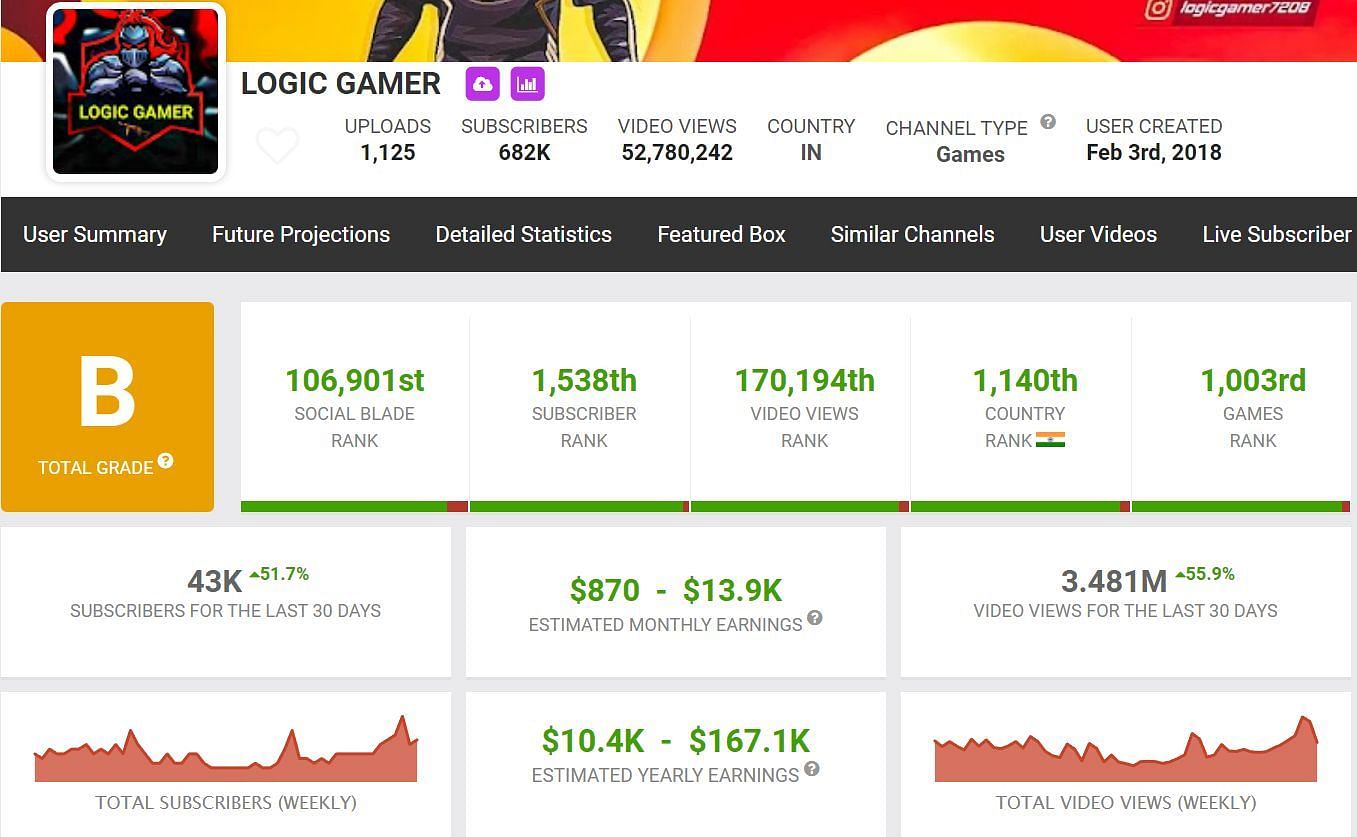Click the 1,538th subscriber rank

pyautogui.click(x=584, y=381)
